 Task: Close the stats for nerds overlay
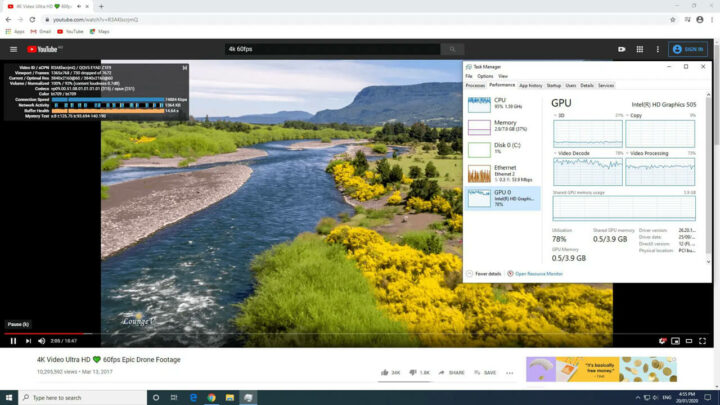coord(185,67)
